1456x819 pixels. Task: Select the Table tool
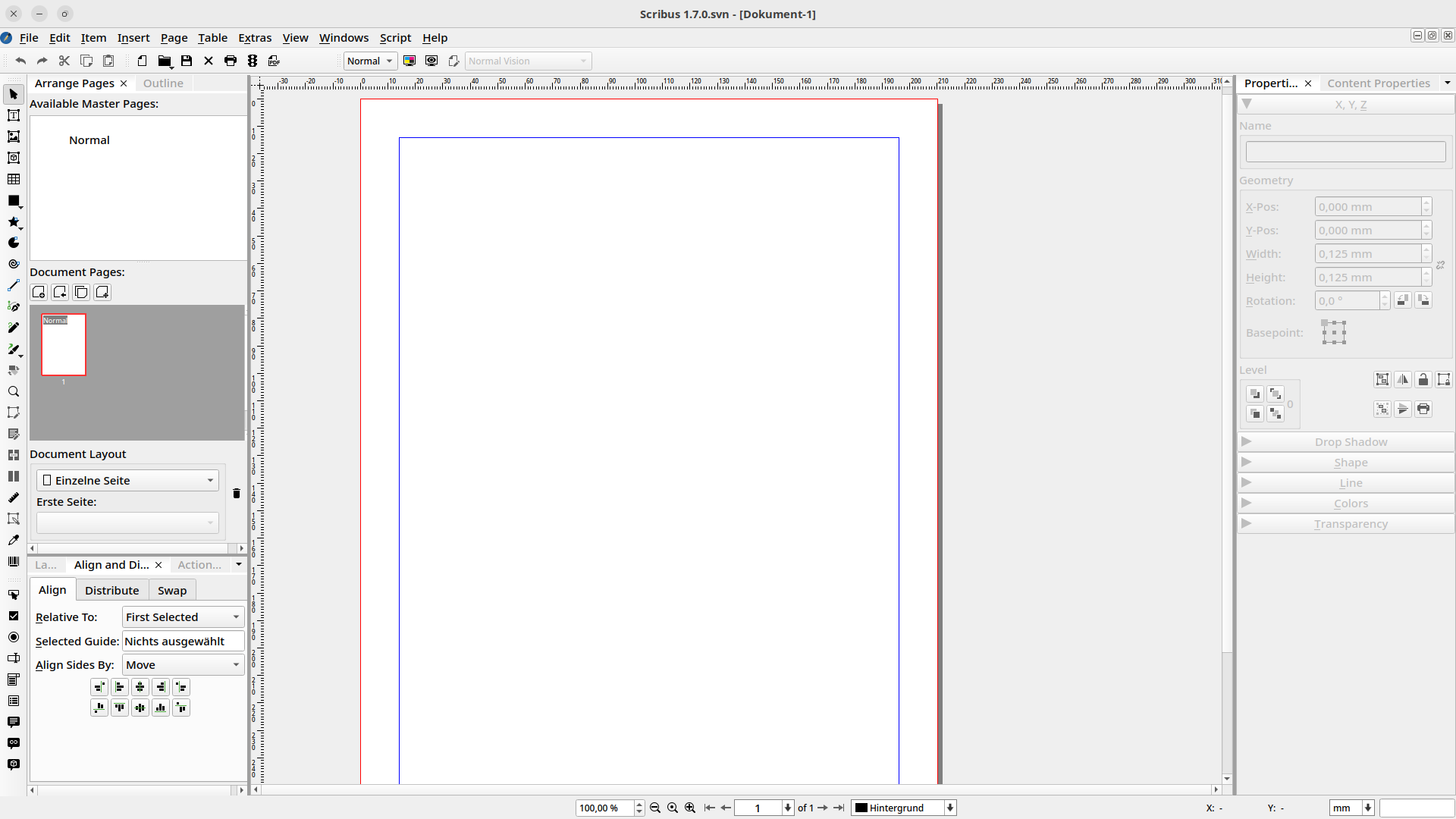[x=14, y=179]
